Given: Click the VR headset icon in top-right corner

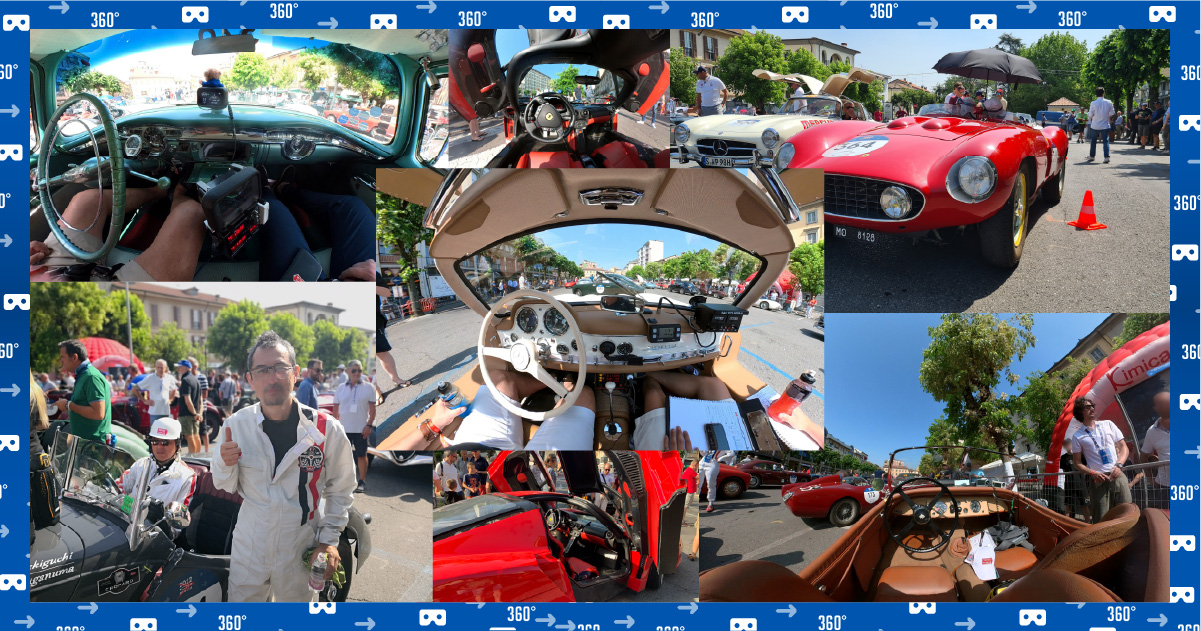Looking at the screenshot, I should [1162, 14].
